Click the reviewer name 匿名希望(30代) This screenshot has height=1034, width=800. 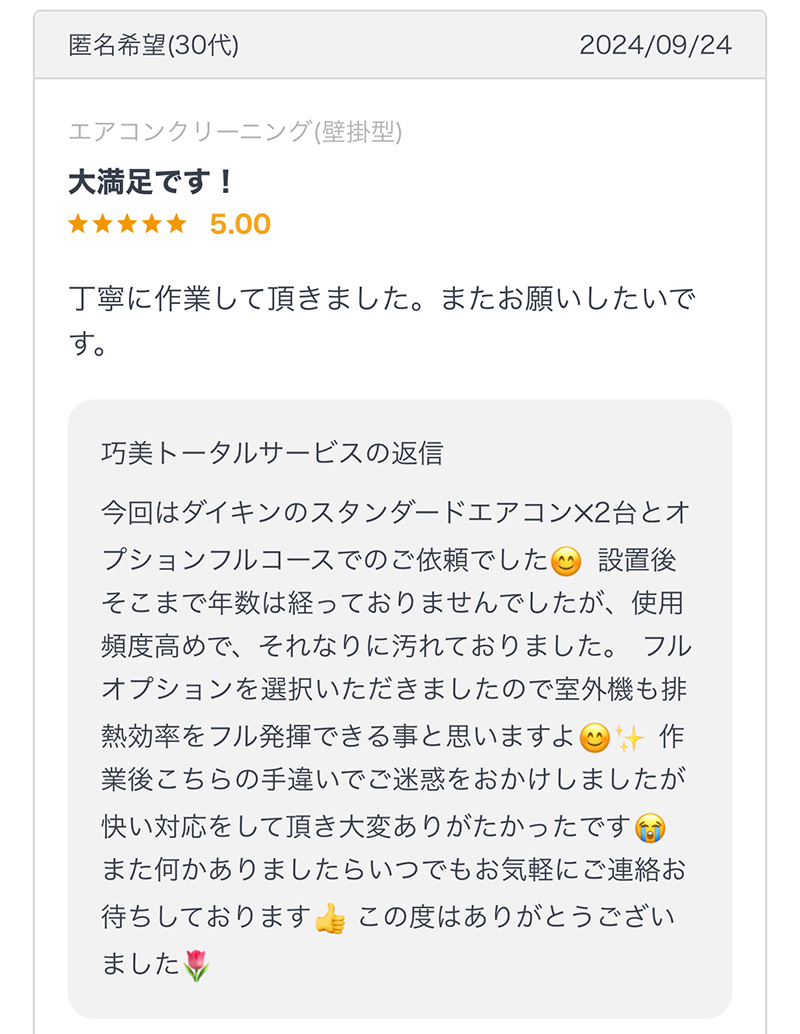[x=154, y=46]
